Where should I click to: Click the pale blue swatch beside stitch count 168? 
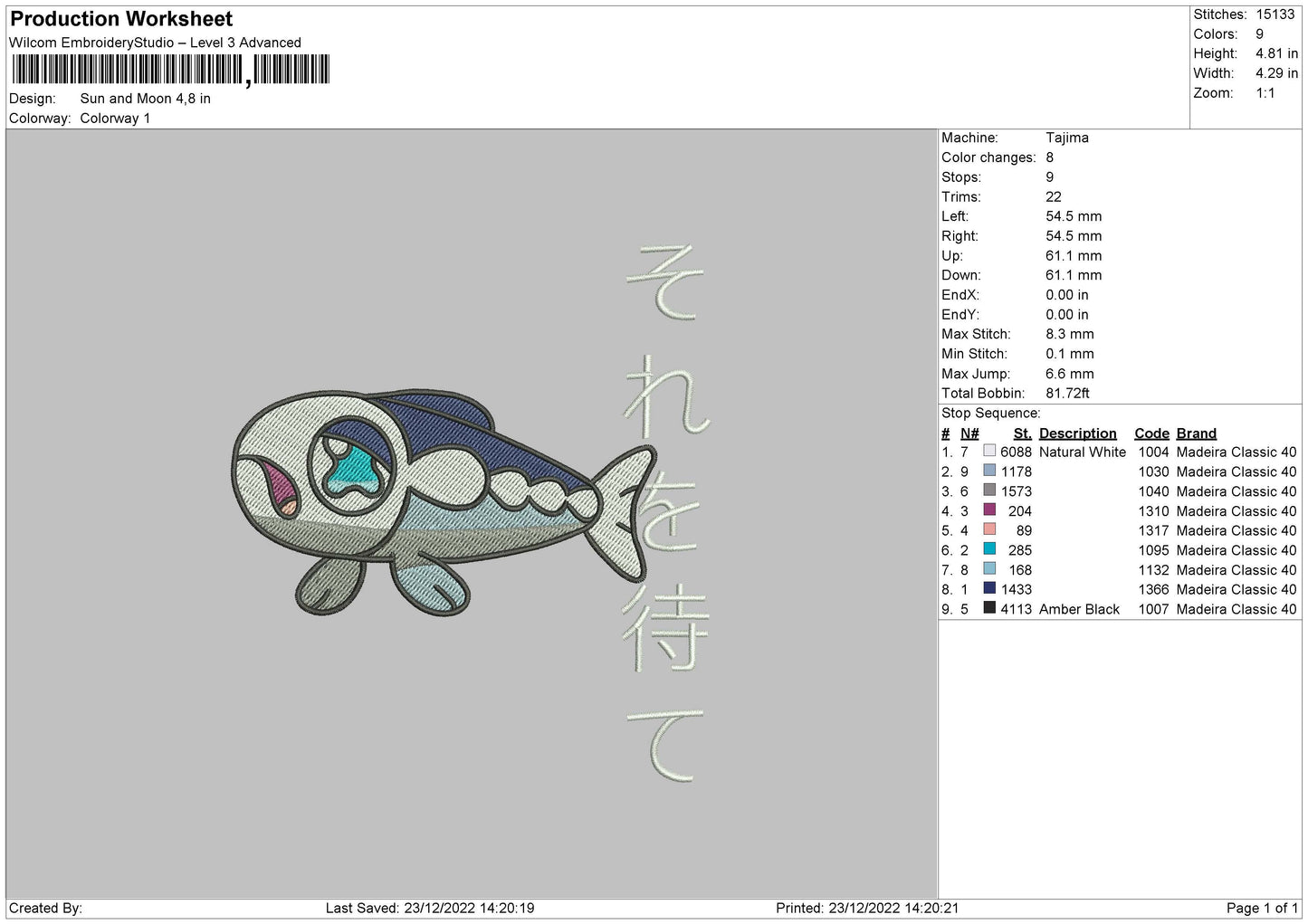pos(989,570)
